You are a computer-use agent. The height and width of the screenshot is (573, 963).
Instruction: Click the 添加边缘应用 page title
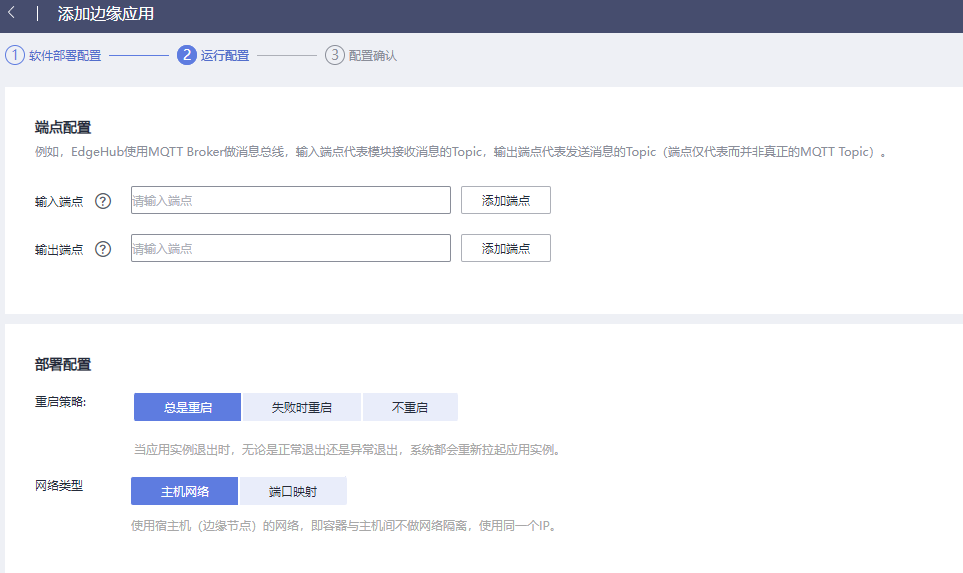[x=106, y=14]
